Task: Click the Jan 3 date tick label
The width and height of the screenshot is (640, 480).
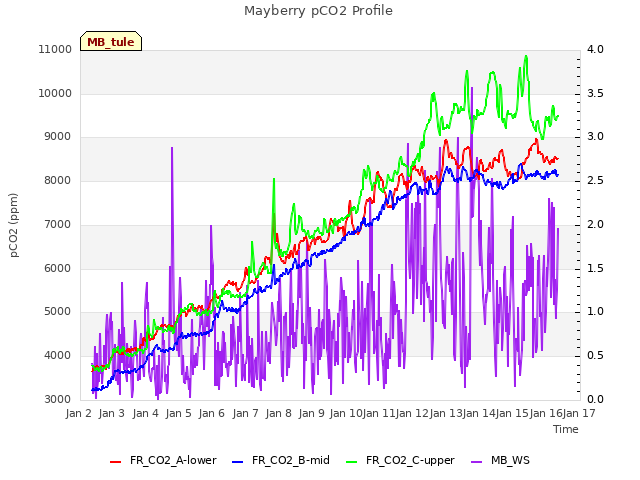Action: pyautogui.click(x=112, y=413)
